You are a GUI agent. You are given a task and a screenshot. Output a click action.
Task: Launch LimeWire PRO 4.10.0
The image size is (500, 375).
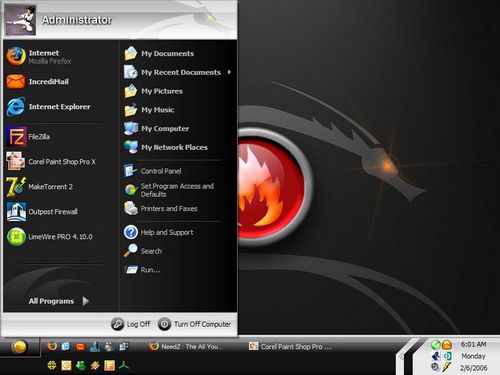50,237
